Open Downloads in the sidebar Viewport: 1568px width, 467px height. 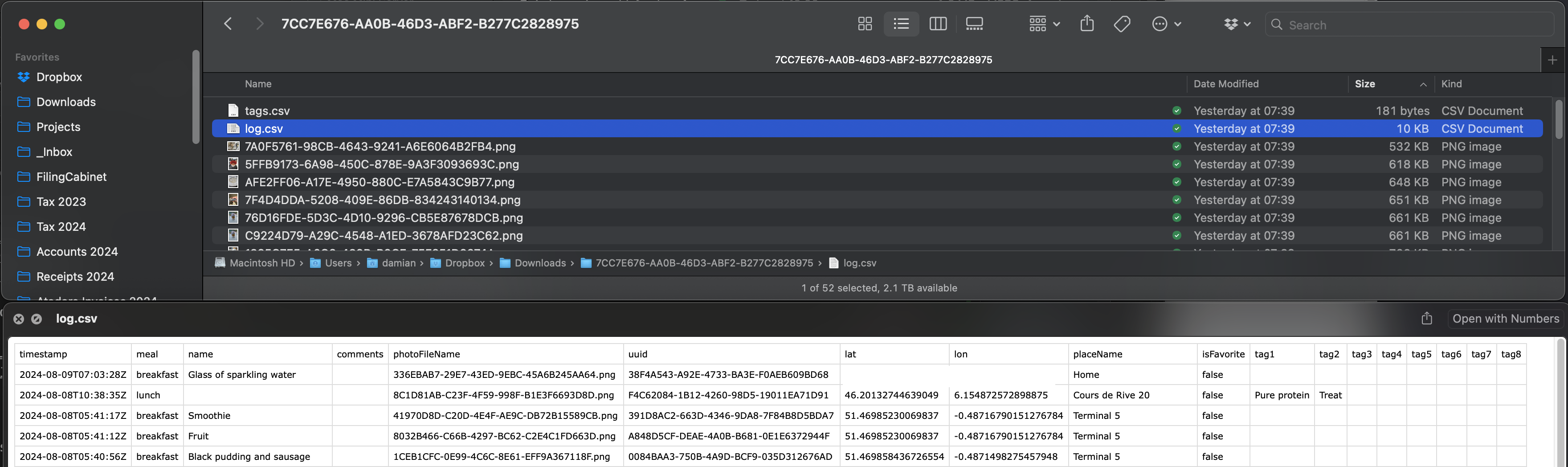click(66, 102)
